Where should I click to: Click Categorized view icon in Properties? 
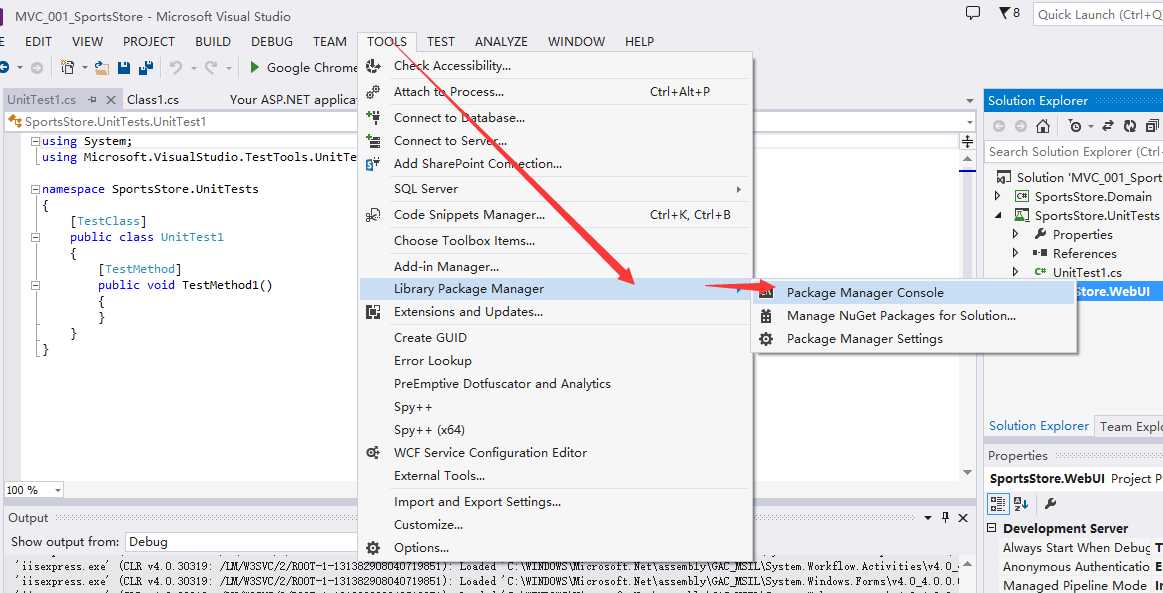(x=998, y=504)
